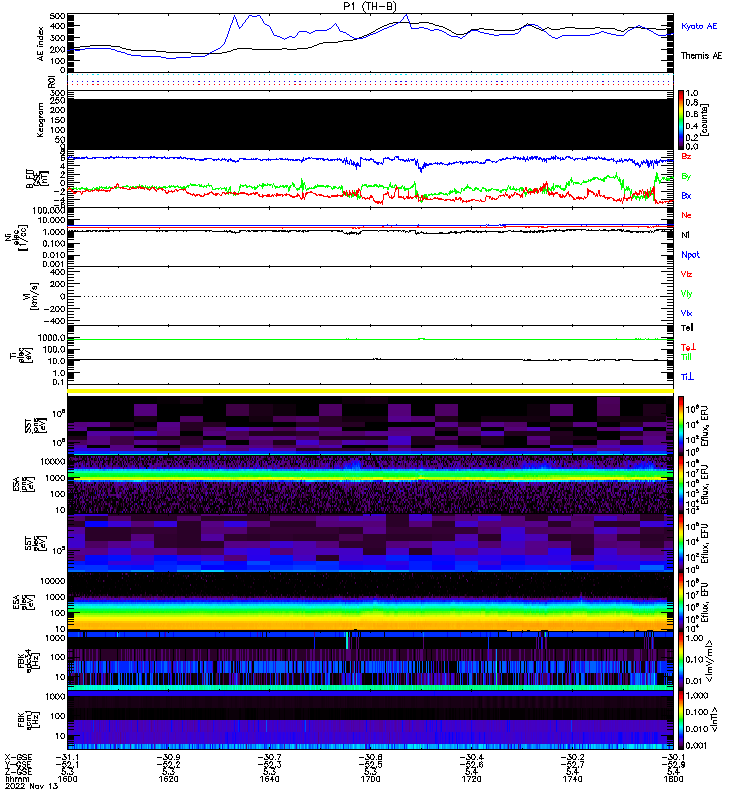Pick the red "Ne" density label
Viewport: 750px width, 800px height.
(x=686, y=215)
